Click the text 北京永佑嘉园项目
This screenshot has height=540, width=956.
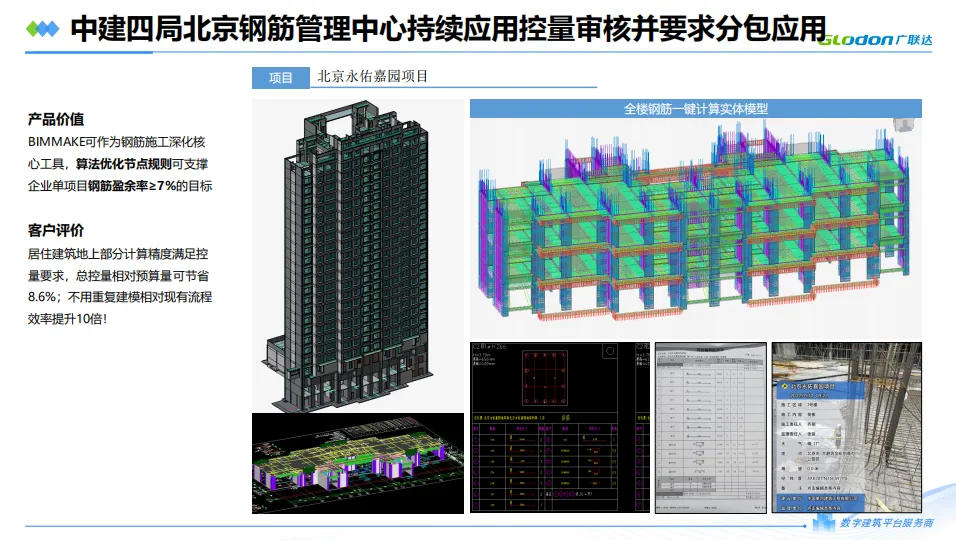[x=373, y=76]
